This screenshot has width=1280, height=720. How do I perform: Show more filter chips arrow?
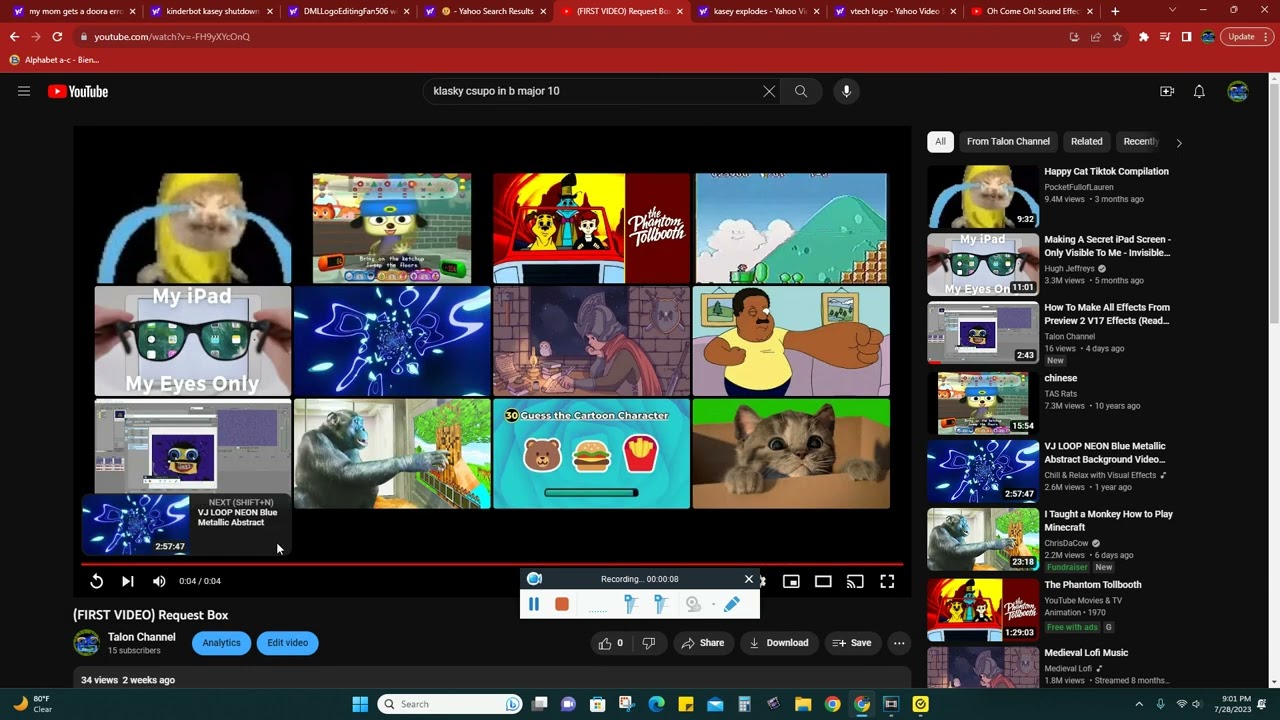click(x=1179, y=143)
